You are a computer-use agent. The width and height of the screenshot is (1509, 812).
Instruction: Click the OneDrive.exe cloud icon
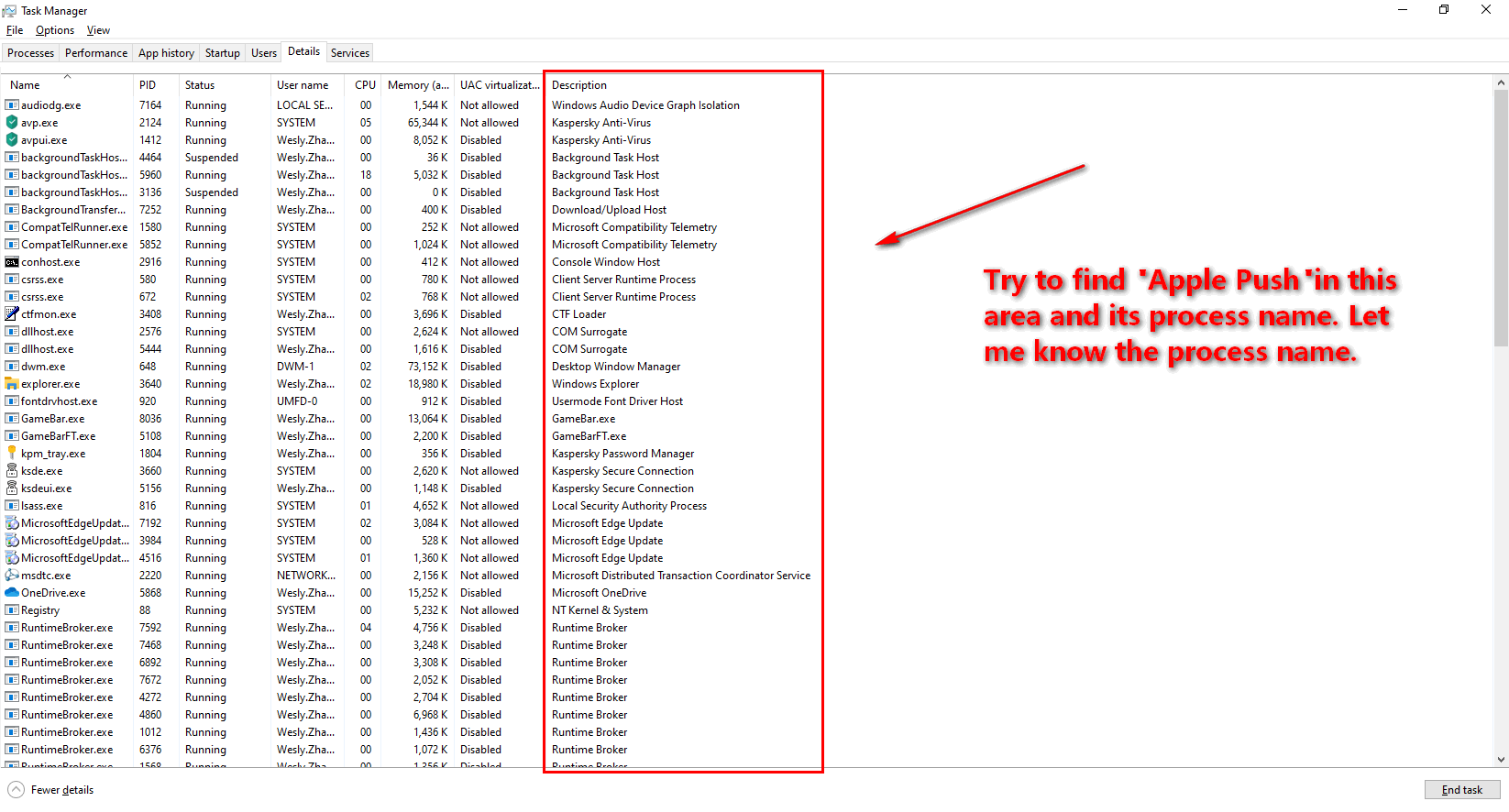point(12,593)
